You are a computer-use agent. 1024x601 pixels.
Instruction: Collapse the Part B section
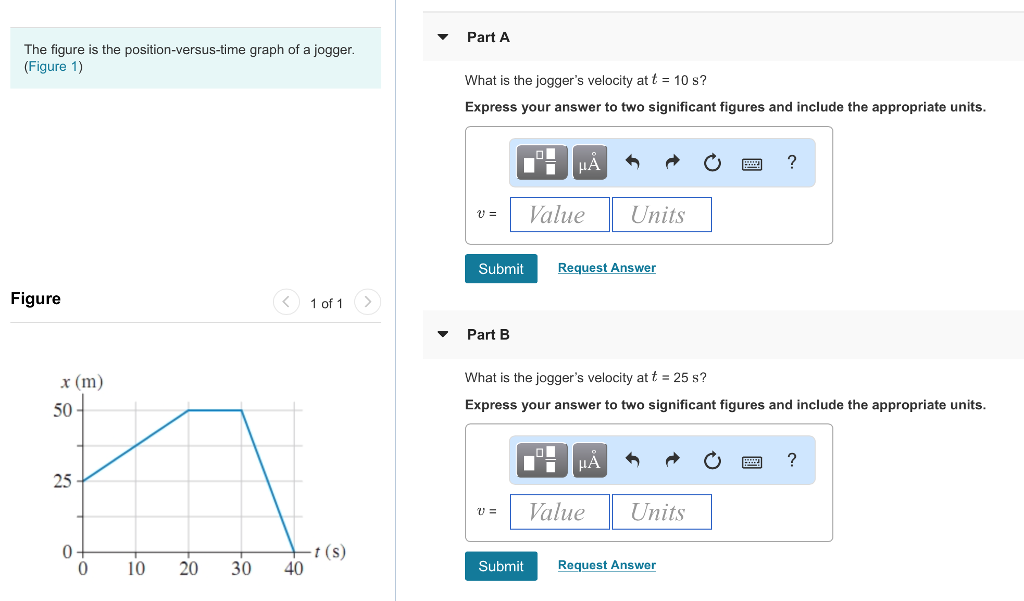444,334
